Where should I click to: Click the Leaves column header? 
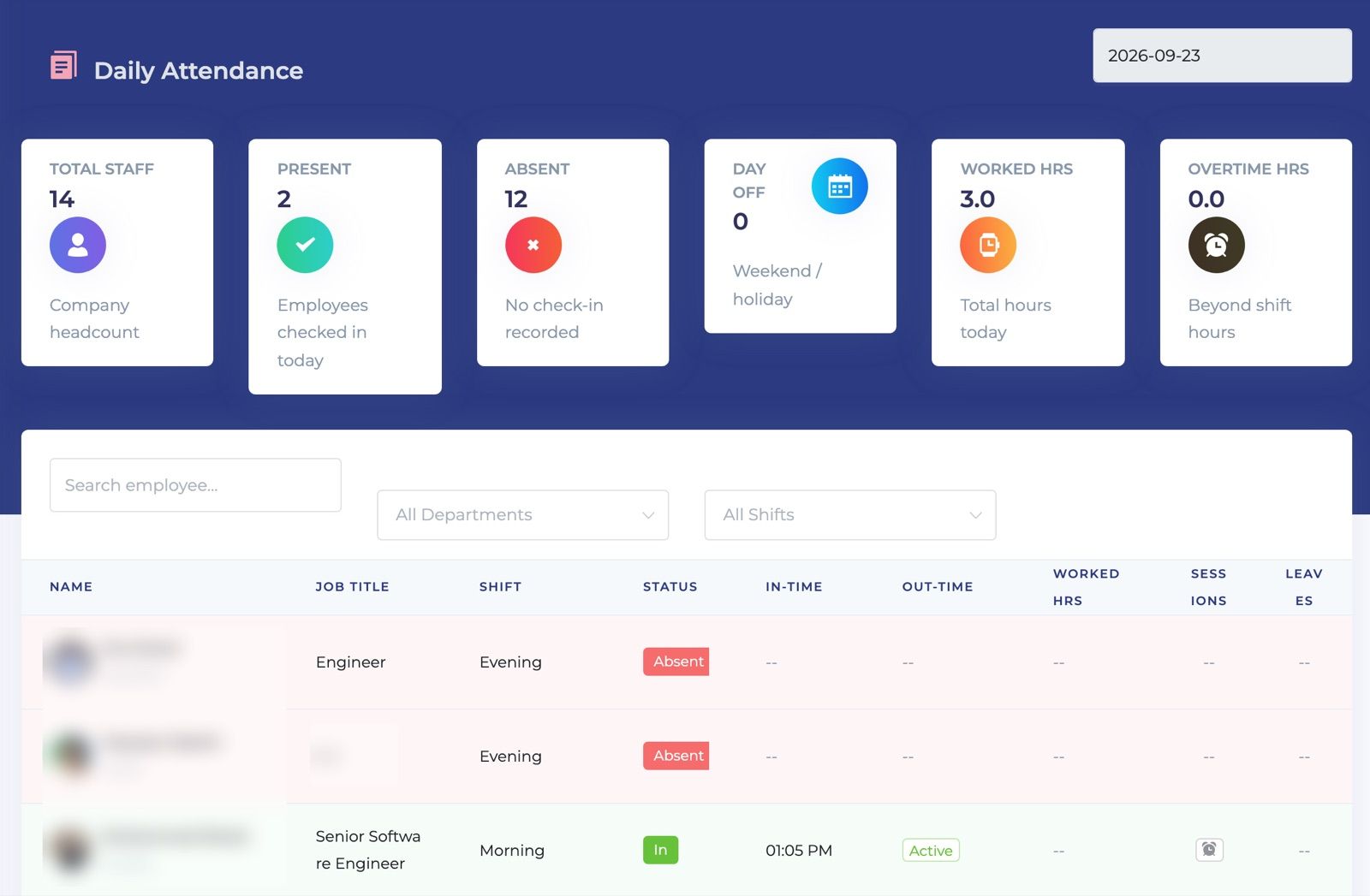point(1304,587)
